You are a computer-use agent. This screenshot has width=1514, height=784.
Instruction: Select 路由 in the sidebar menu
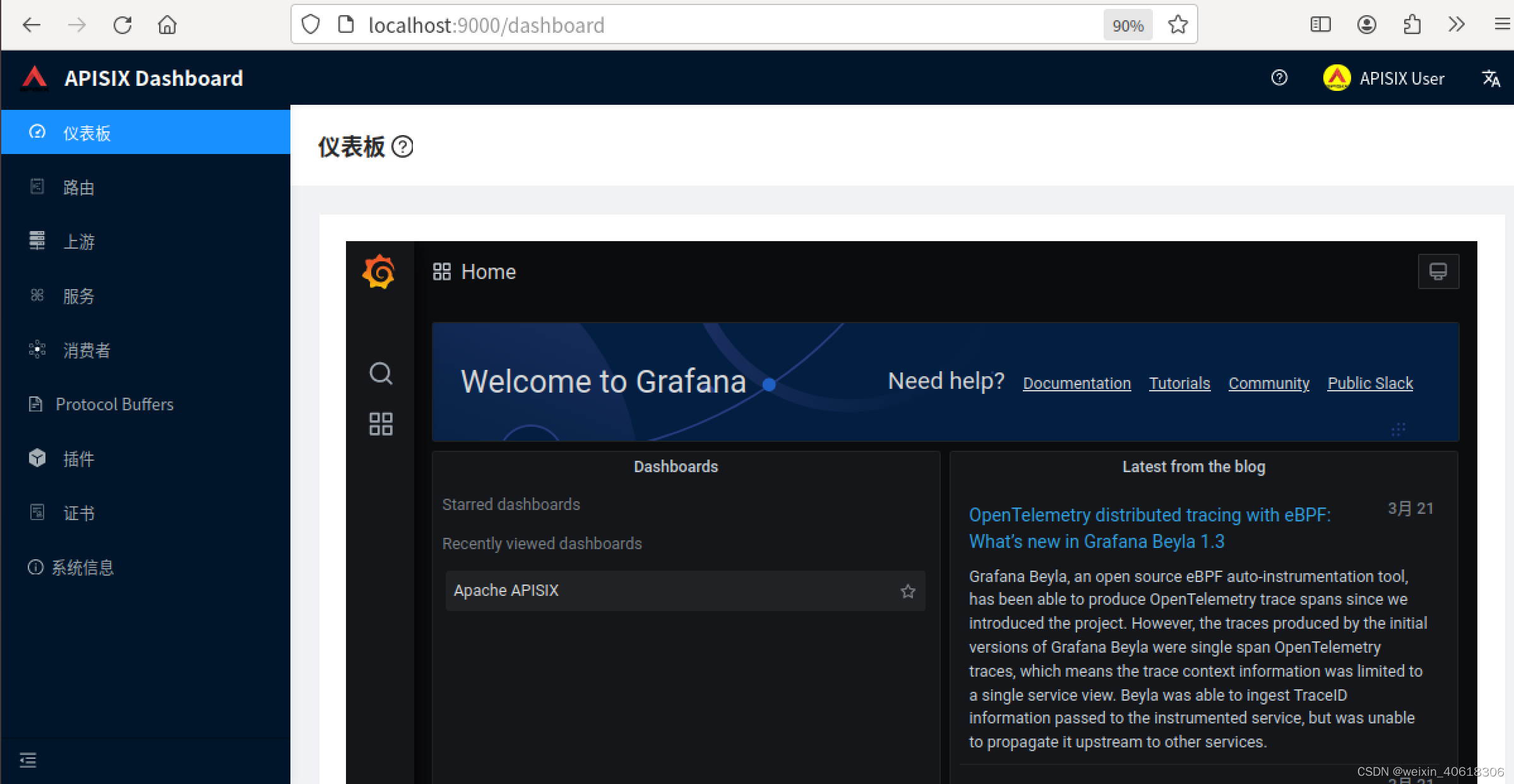tap(79, 187)
